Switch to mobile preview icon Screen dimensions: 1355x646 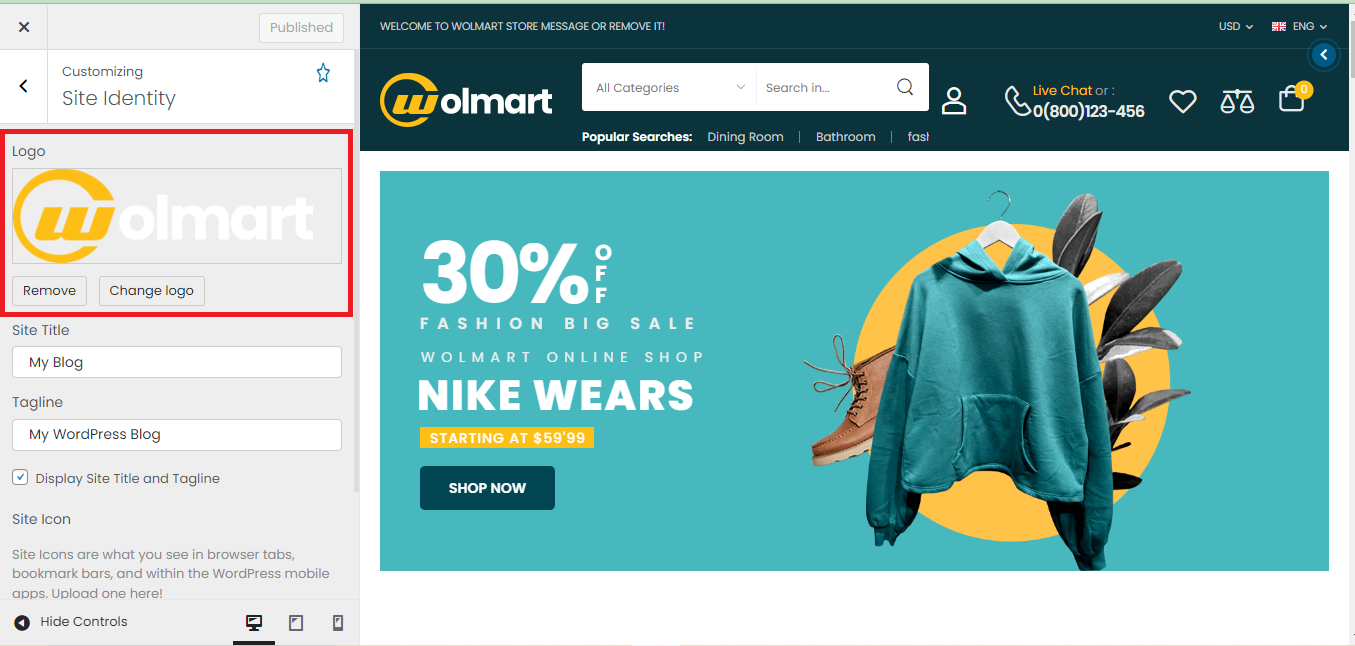pyautogui.click(x=338, y=623)
